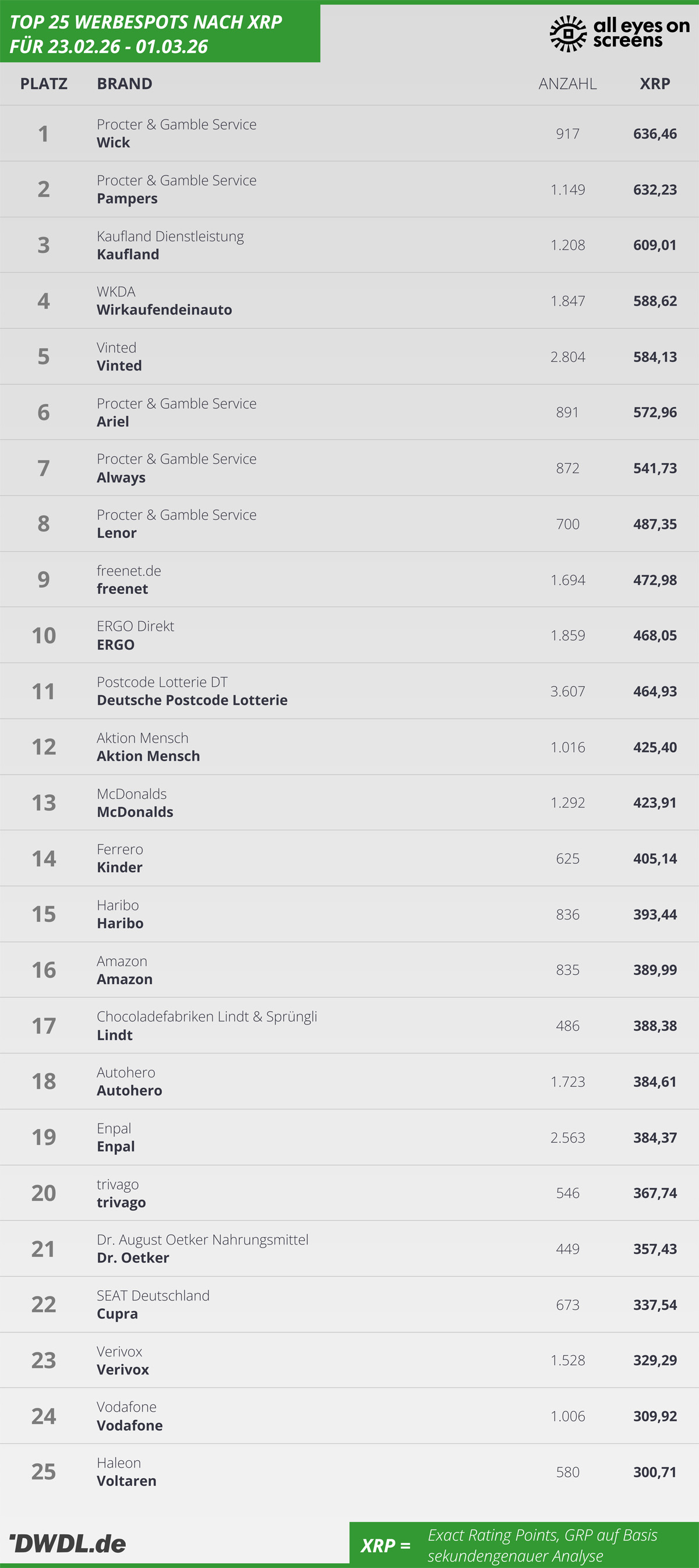Click the BRAND column header

[124, 83]
